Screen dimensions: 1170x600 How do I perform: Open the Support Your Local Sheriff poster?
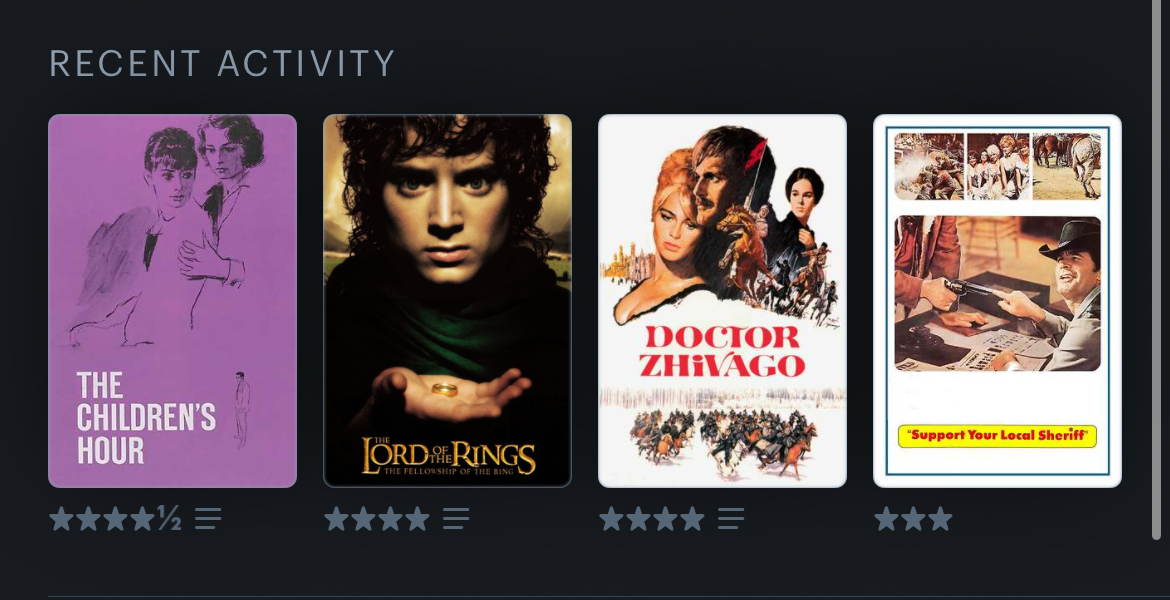click(x=998, y=301)
